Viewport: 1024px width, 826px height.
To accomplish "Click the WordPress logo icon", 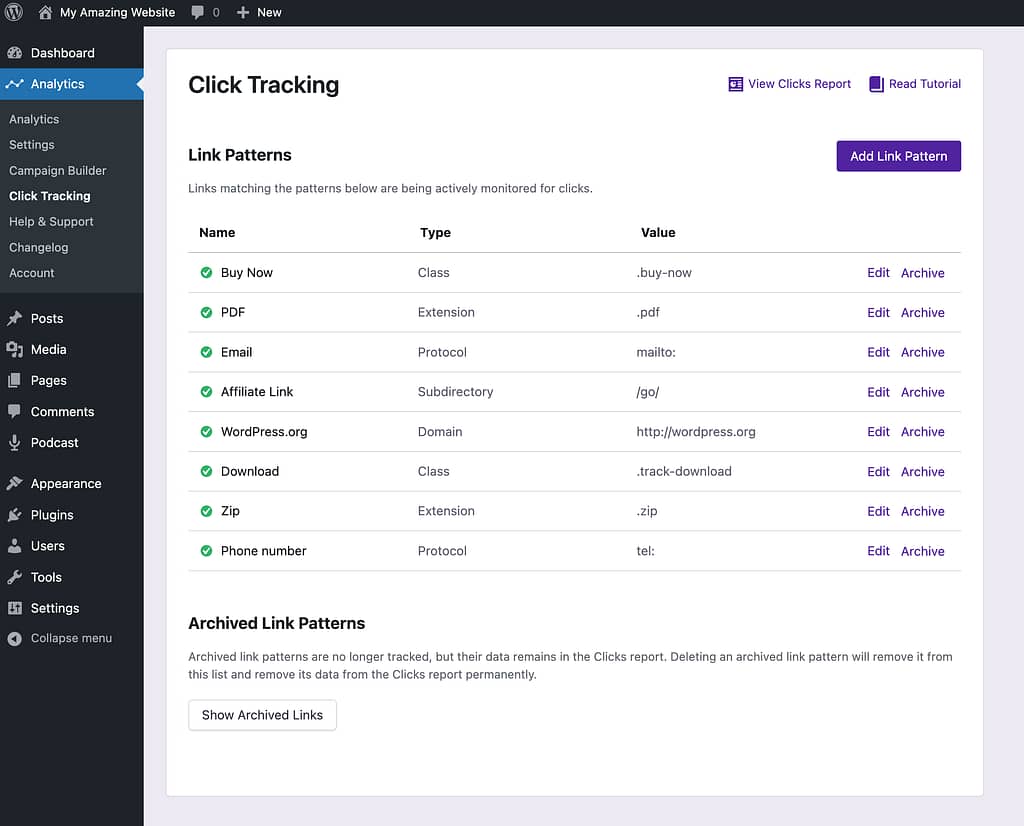I will click(x=14, y=12).
